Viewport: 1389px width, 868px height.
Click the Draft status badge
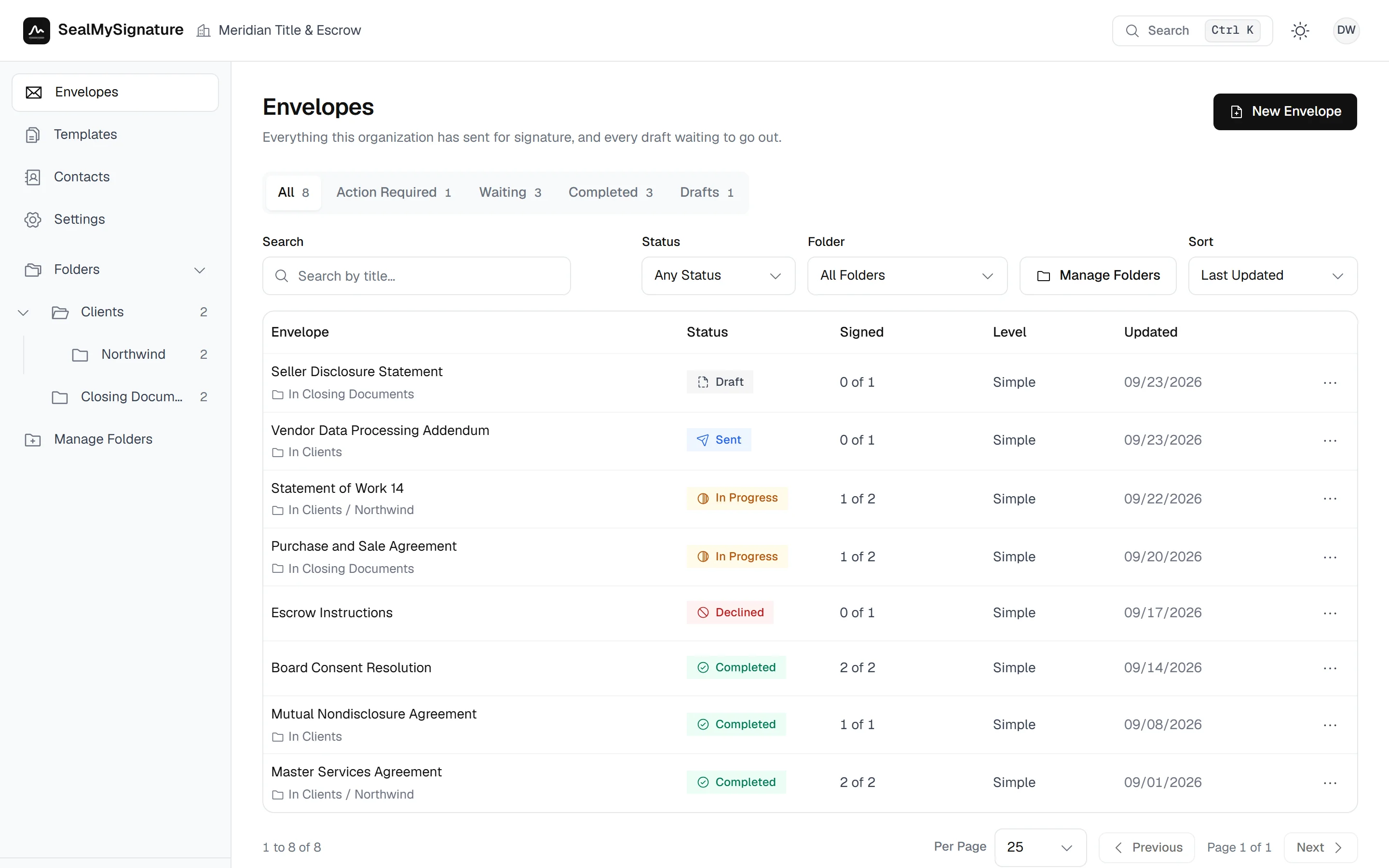[720, 382]
